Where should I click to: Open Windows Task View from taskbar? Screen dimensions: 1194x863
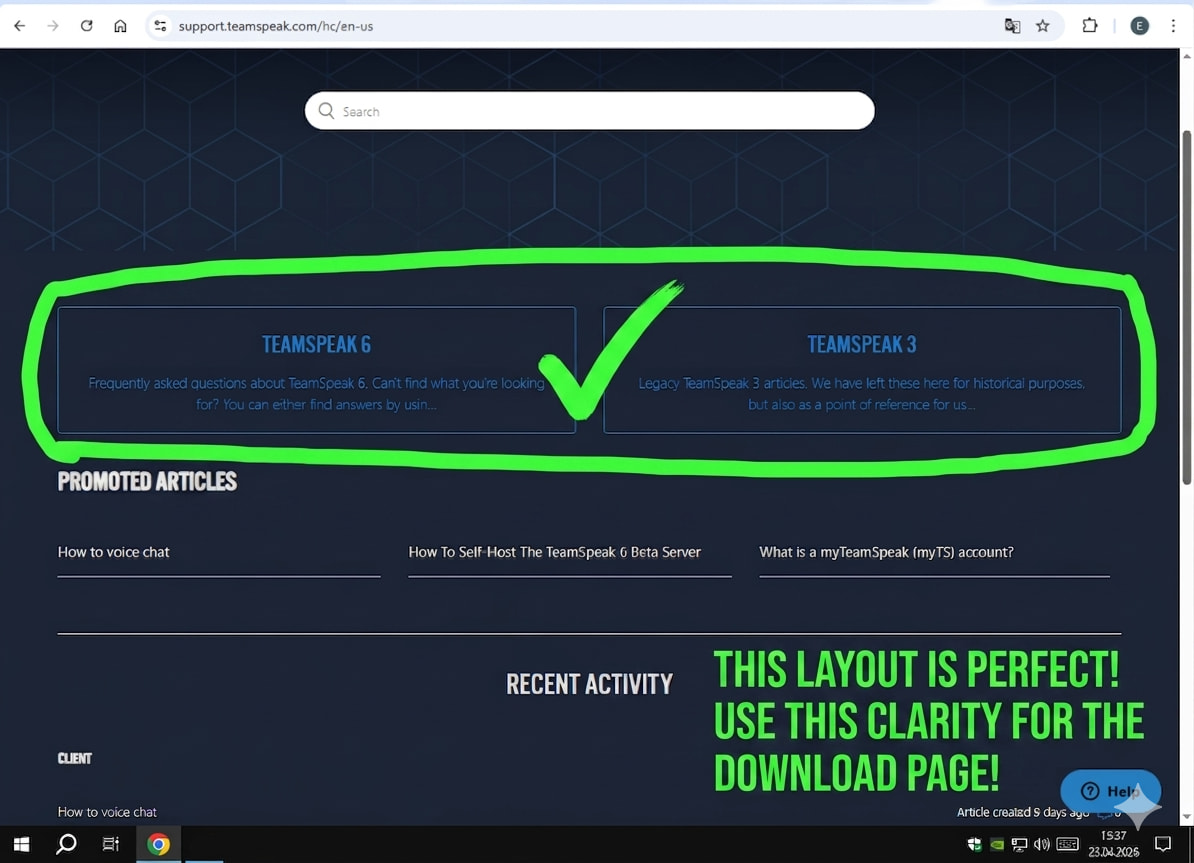click(x=111, y=844)
